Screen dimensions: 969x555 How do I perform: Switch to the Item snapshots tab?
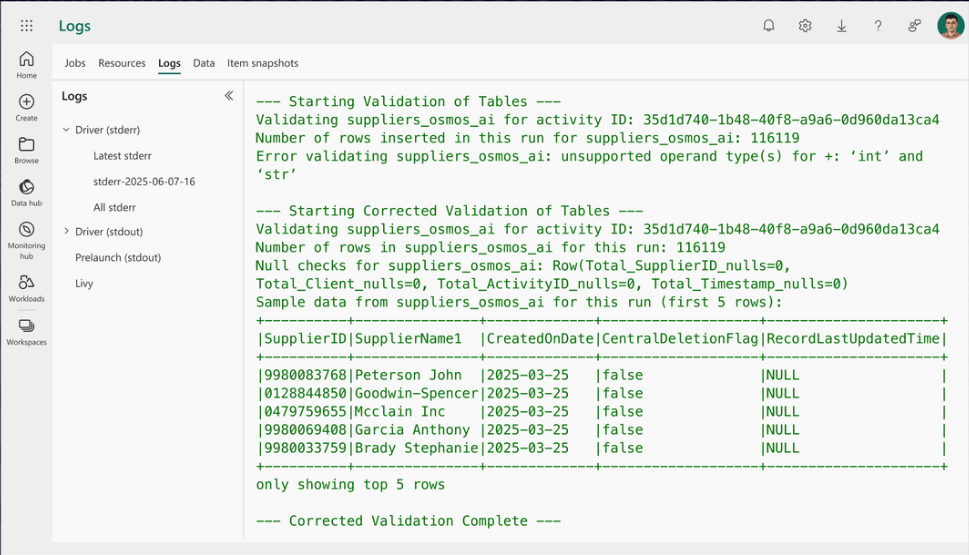coord(262,63)
